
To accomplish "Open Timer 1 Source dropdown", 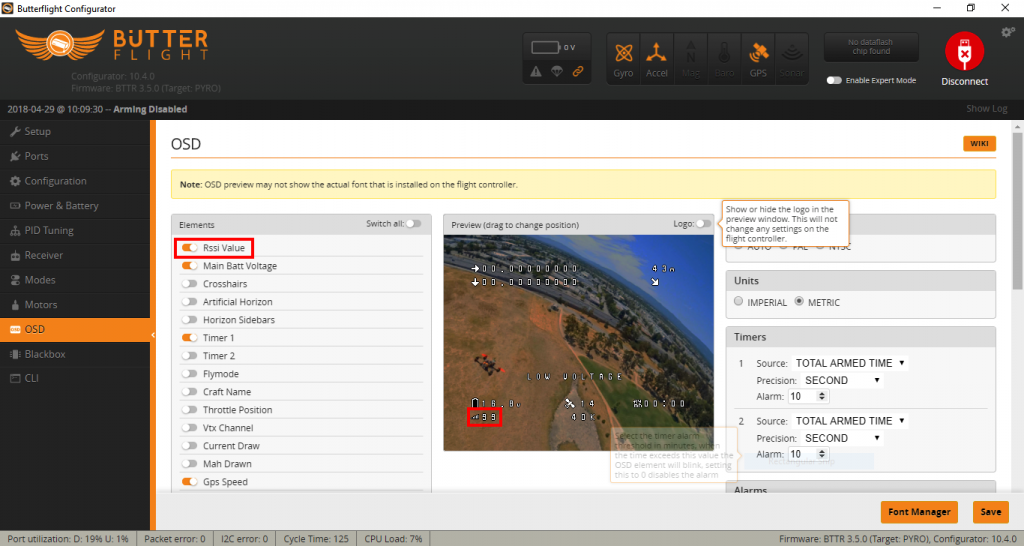I will 850,363.
